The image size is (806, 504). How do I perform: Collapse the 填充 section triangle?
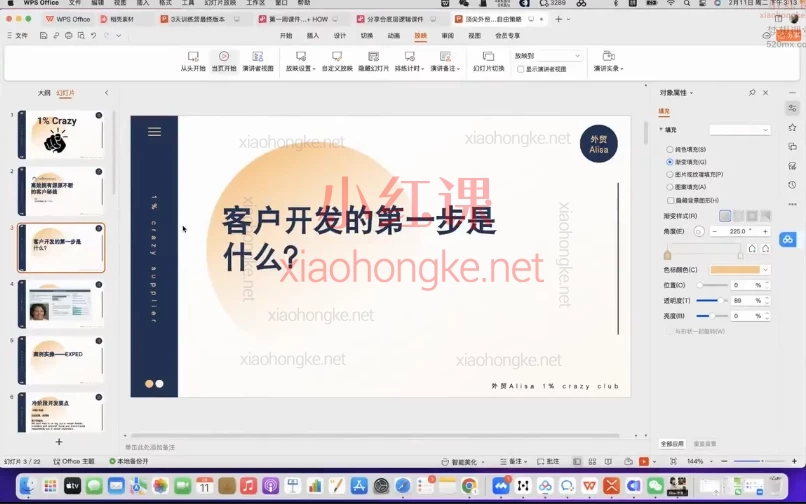click(x=661, y=130)
